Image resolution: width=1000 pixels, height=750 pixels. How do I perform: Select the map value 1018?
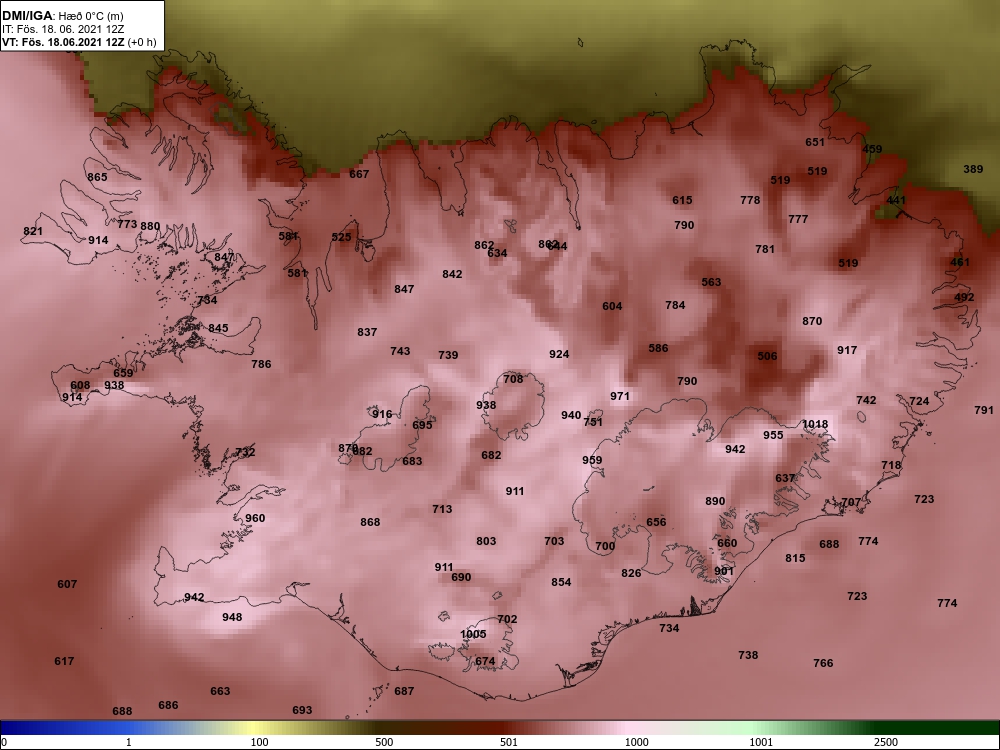815,423
